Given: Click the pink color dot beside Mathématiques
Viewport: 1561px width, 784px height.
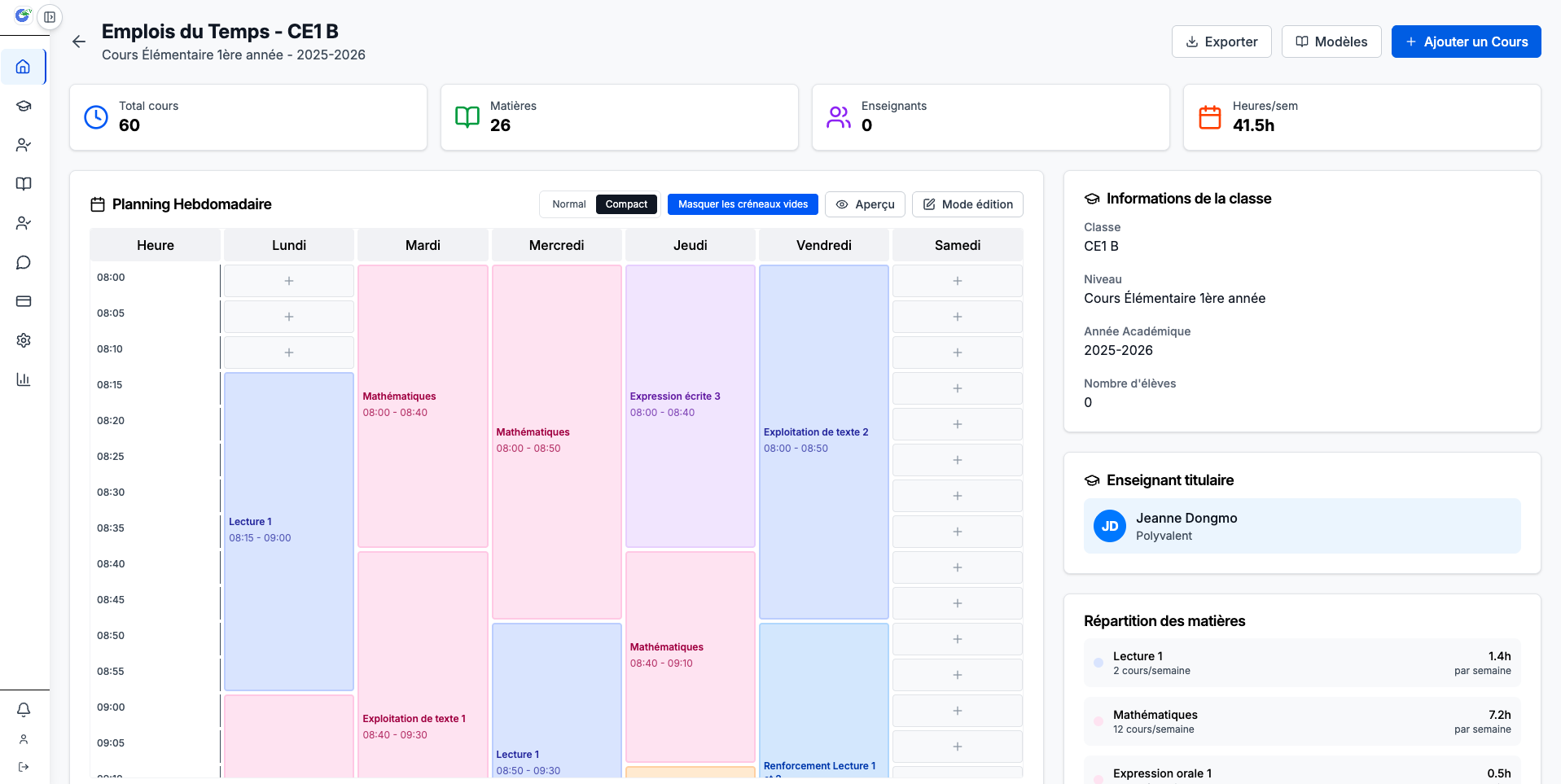Looking at the screenshot, I should pyautogui.click(x=1098, y=721).
